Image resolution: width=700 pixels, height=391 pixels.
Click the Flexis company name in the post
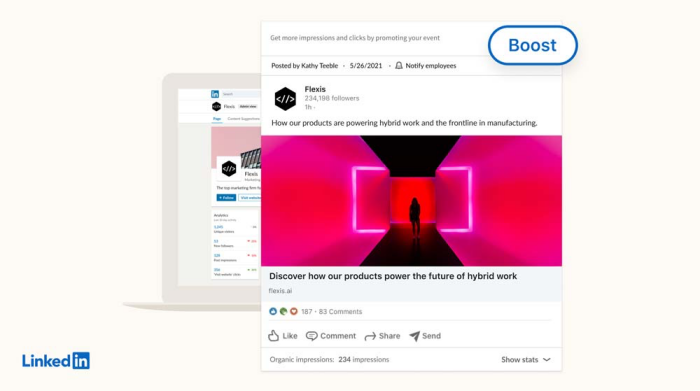[x=315, y=89]
